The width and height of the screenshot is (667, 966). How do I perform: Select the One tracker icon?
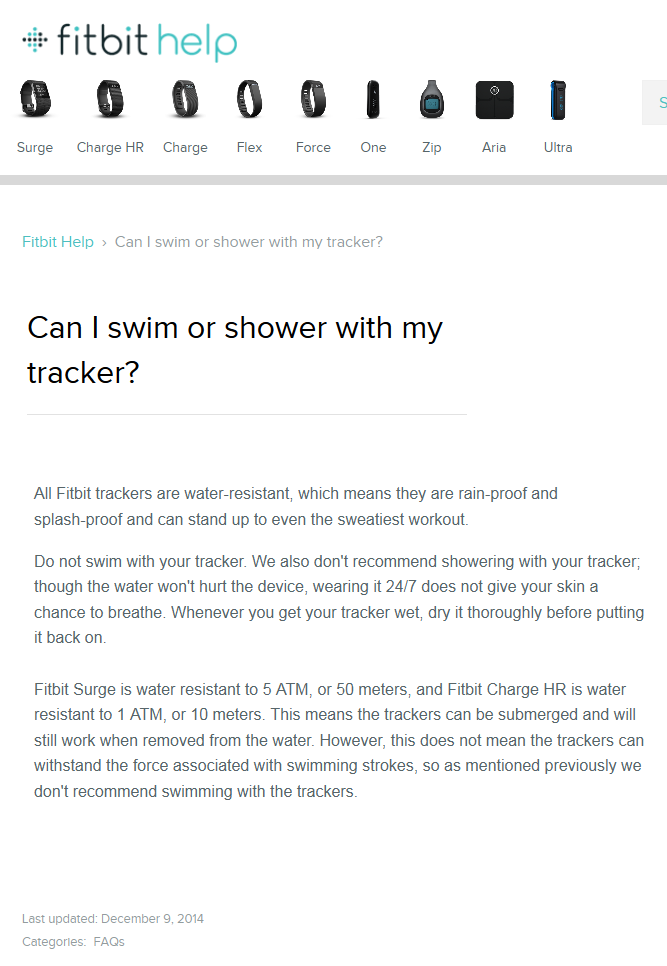[373, 100]
